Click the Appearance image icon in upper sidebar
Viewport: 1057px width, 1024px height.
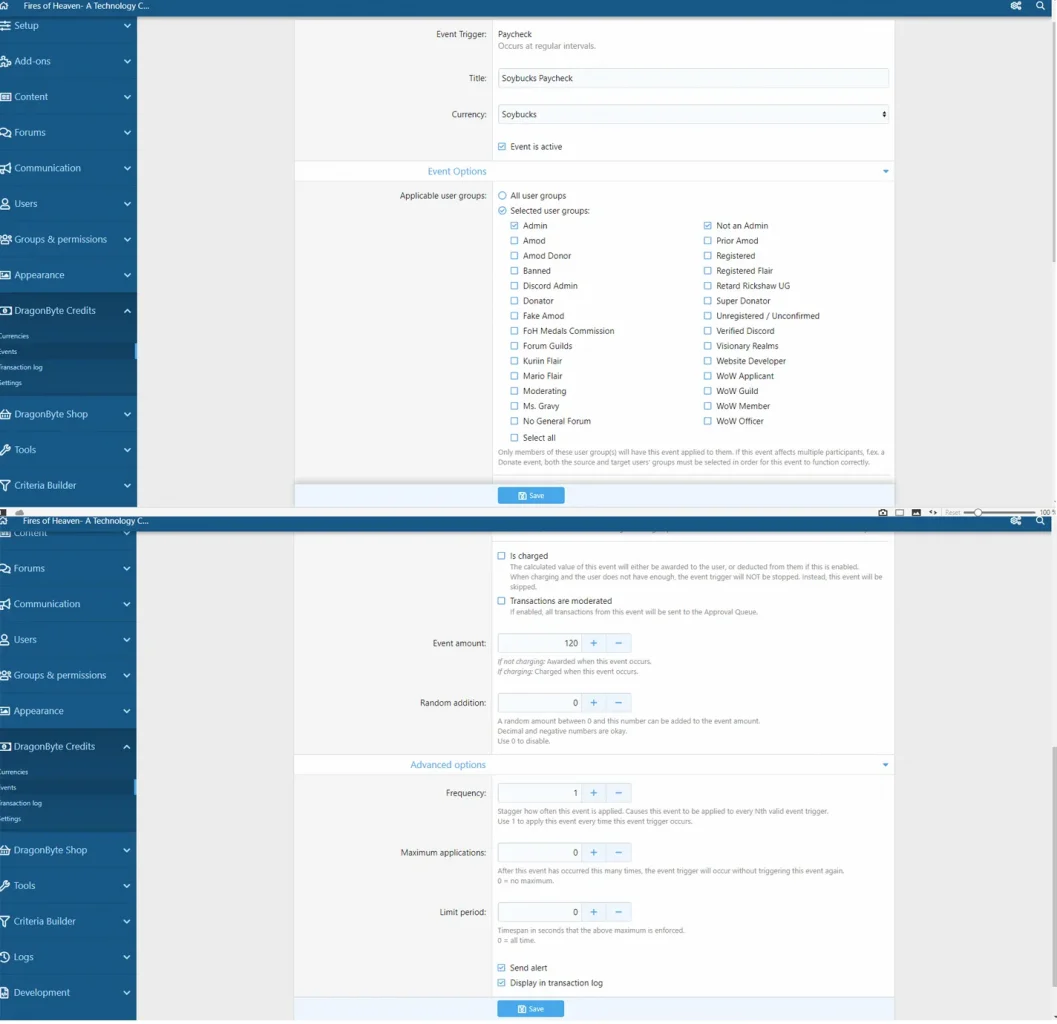5,275
